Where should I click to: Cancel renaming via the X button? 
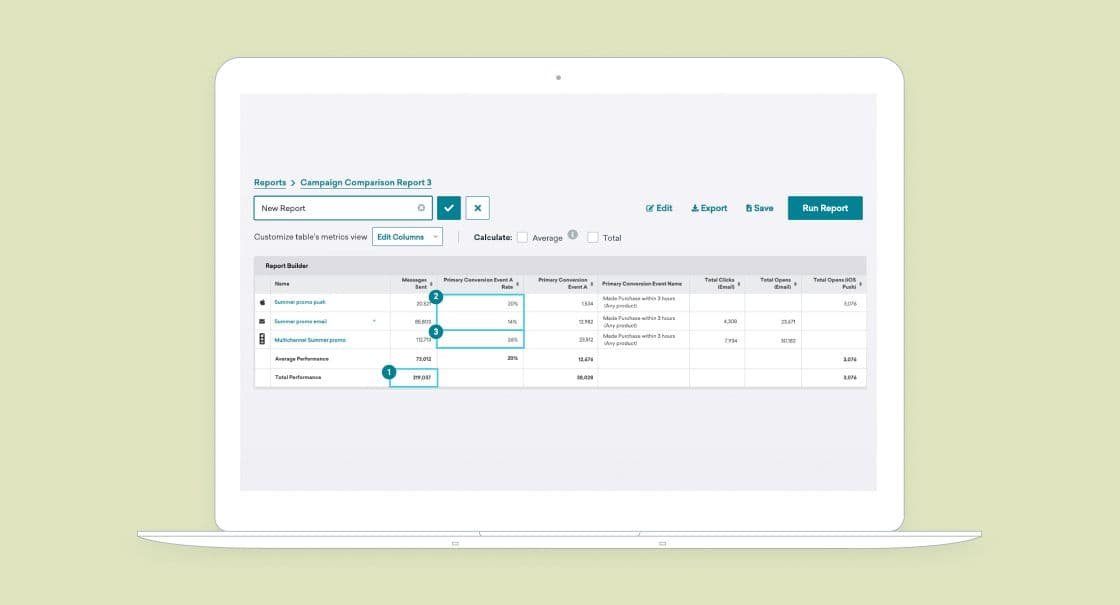pyautogui.click(x=477, y=207)
